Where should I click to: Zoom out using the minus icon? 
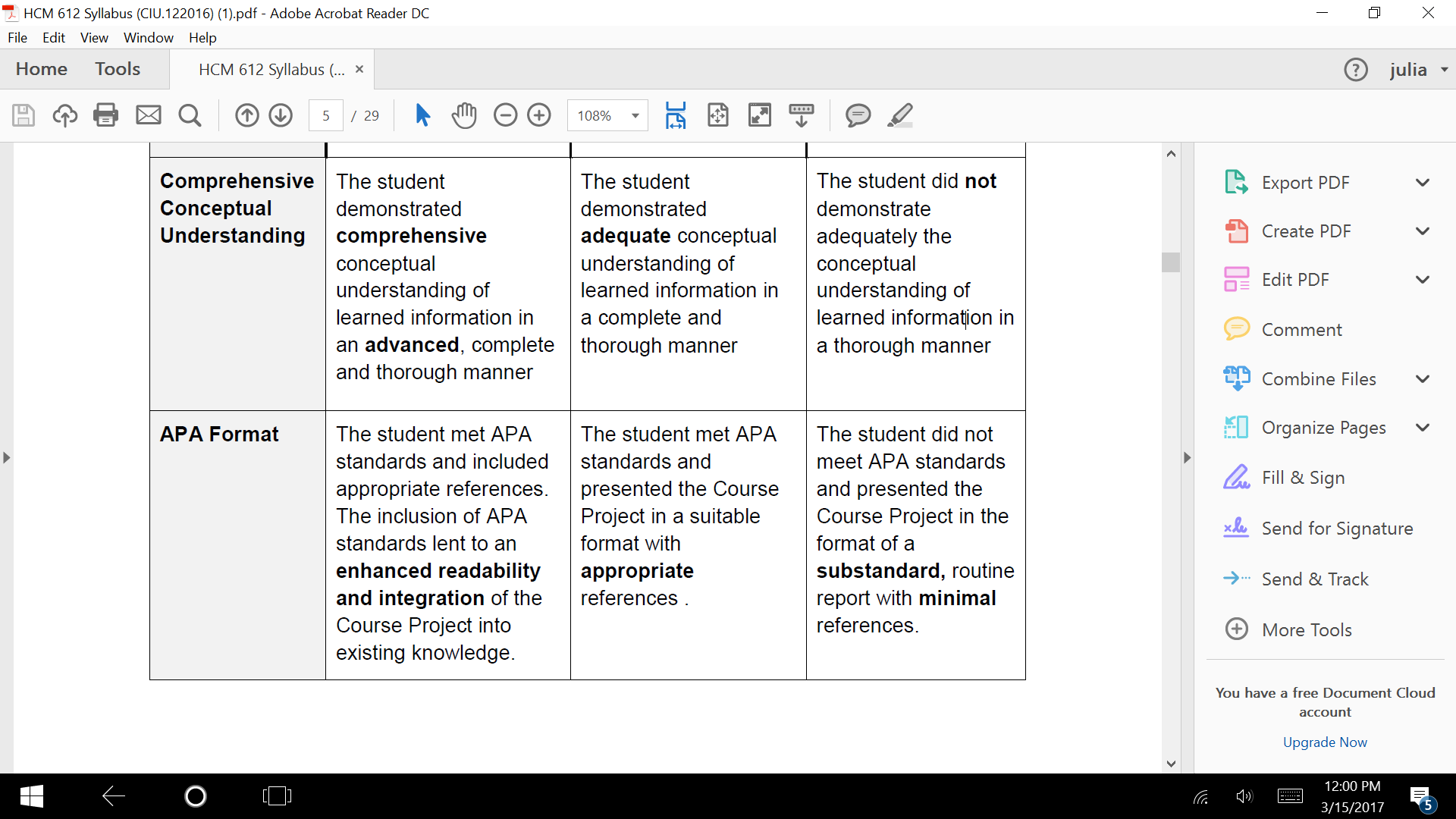click(x=505, y=115)
